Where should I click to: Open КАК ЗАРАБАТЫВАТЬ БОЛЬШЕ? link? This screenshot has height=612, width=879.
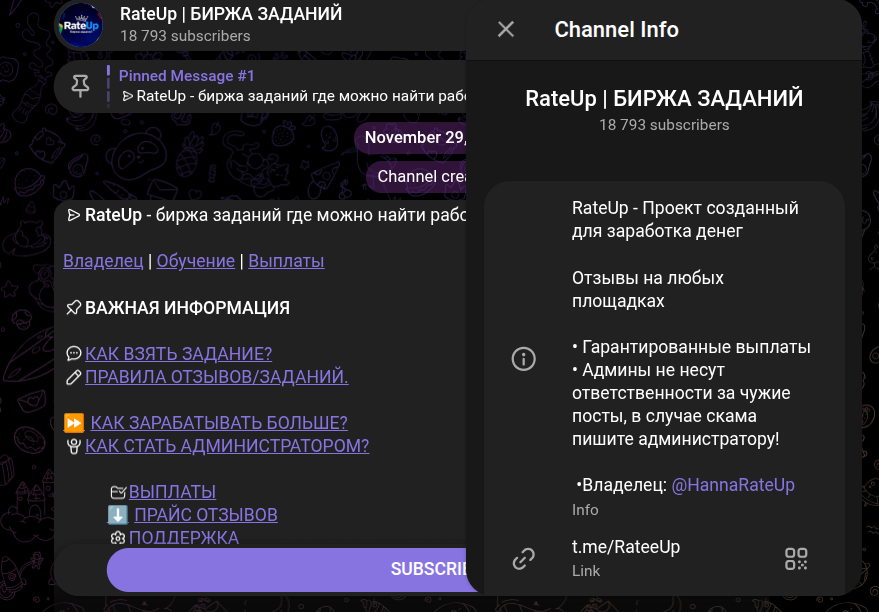pyautogui.click(x=219, y=423)
